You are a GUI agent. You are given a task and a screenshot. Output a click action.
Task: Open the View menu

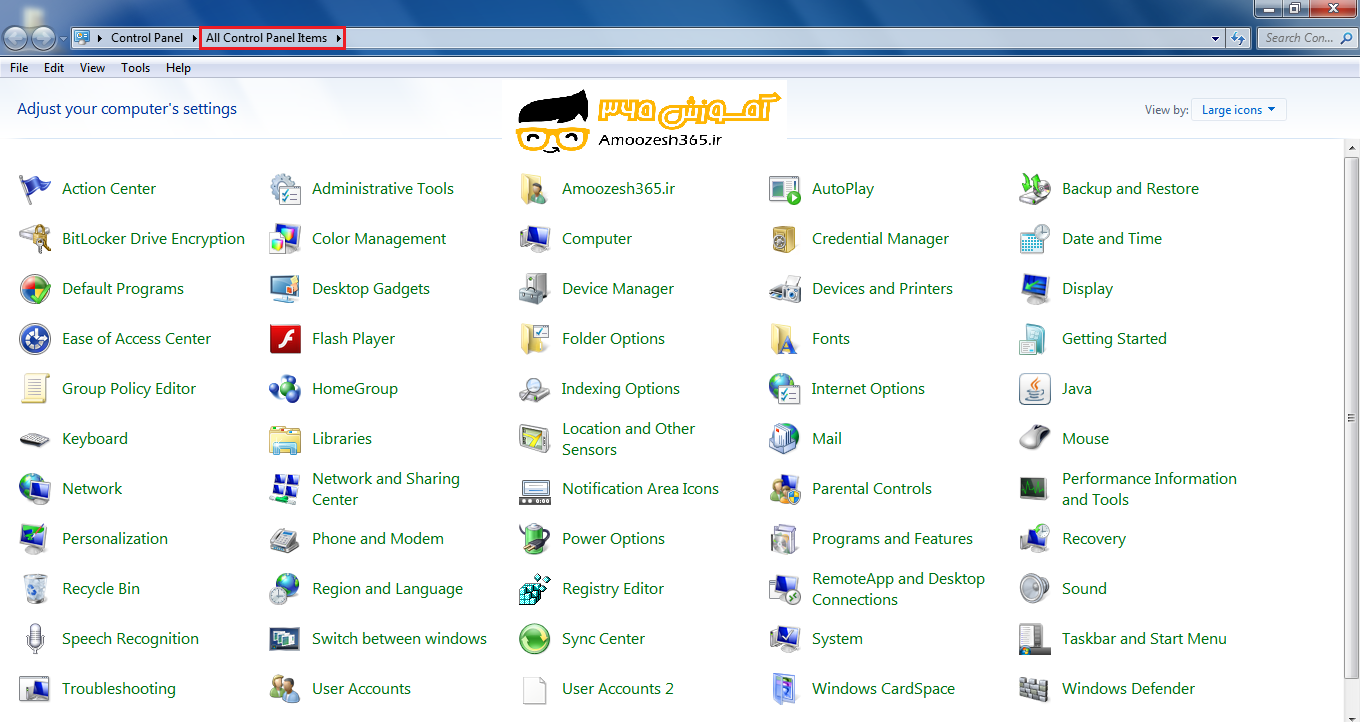92,68
